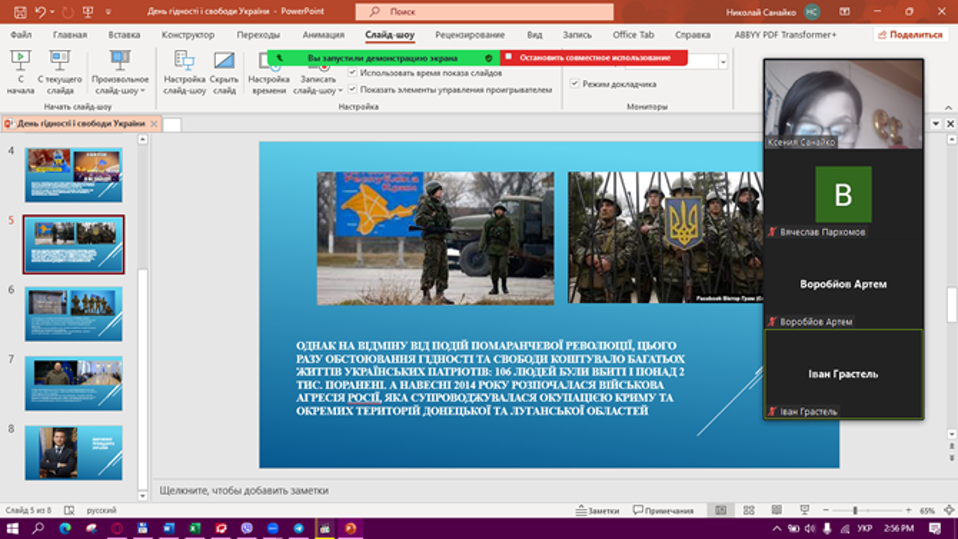Open the monitor selection combo box
958x539 pixels.
pyautogui.click(x=723, y=62)
